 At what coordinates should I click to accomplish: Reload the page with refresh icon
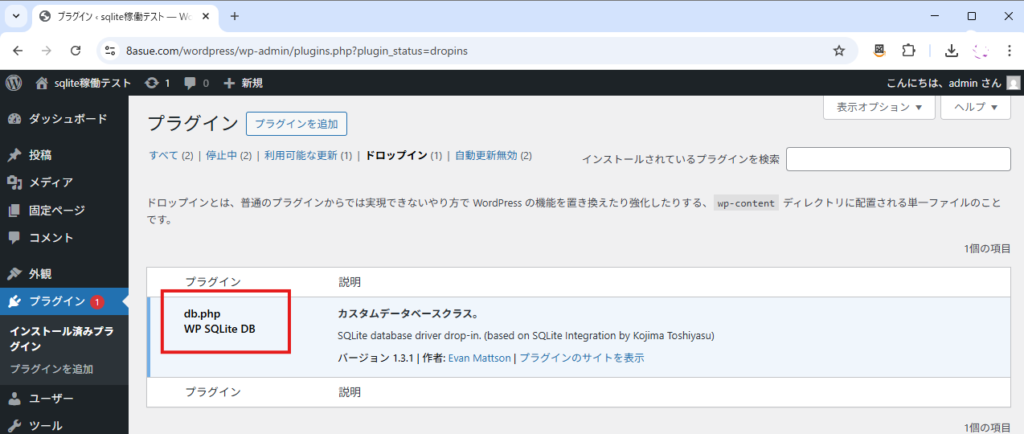76,51
